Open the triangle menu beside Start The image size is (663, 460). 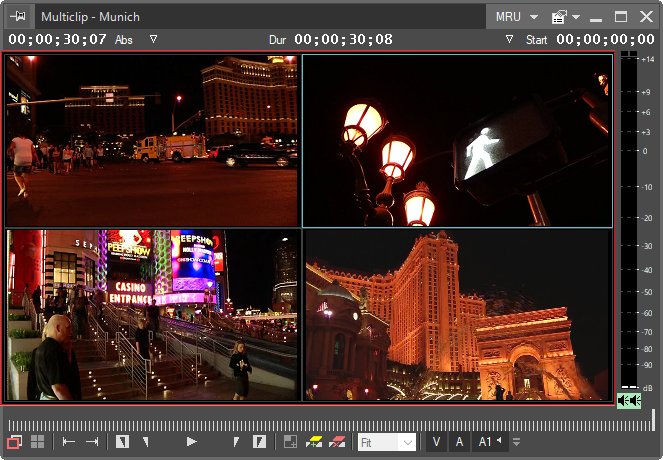click(x=510, y=39)
